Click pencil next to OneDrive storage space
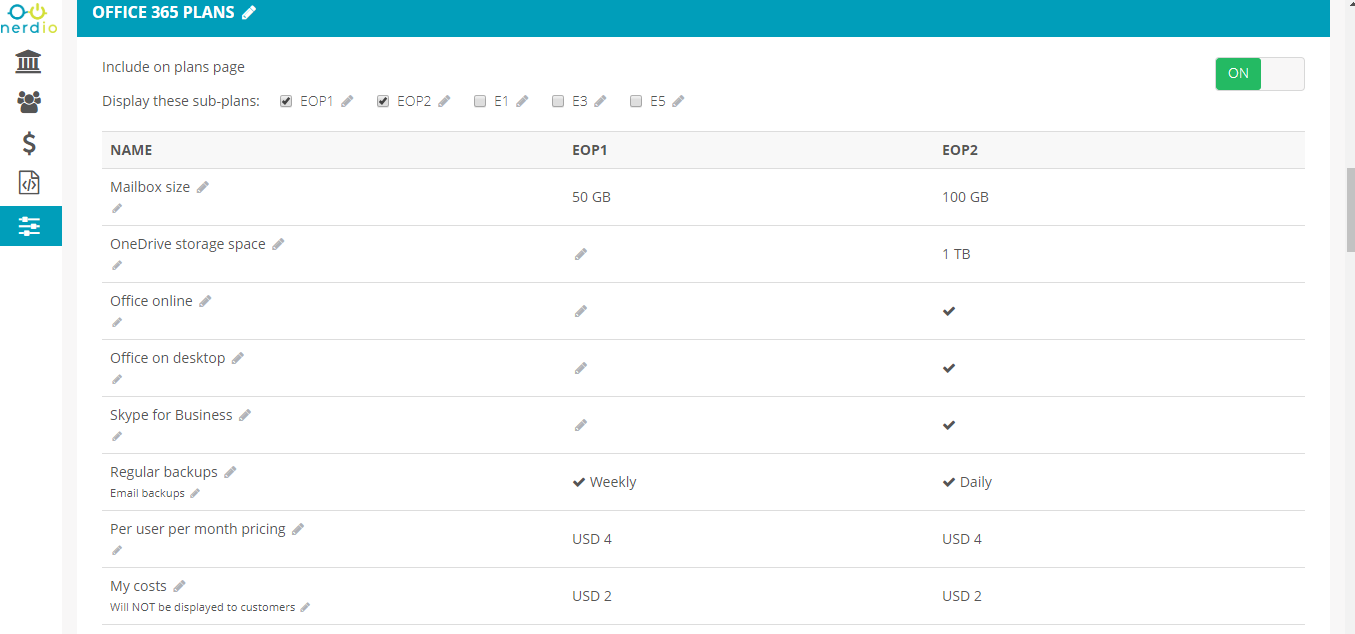 tap(278, 244)
